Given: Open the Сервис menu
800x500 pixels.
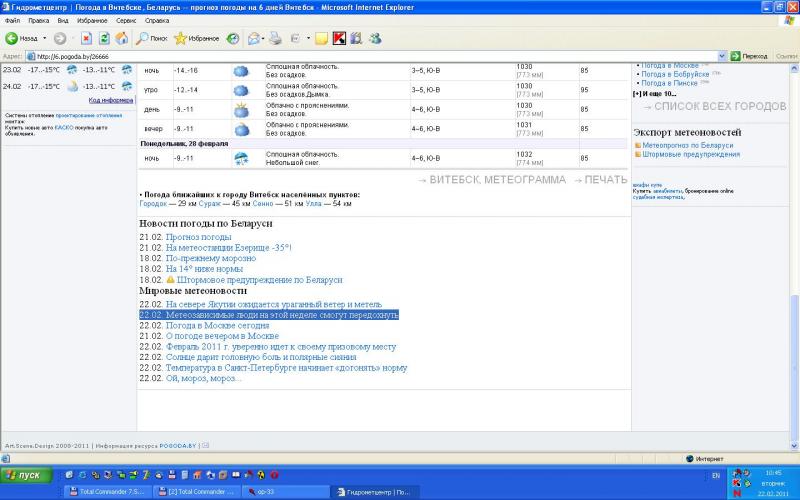Looking at the screenshot, I should point(126,21).
